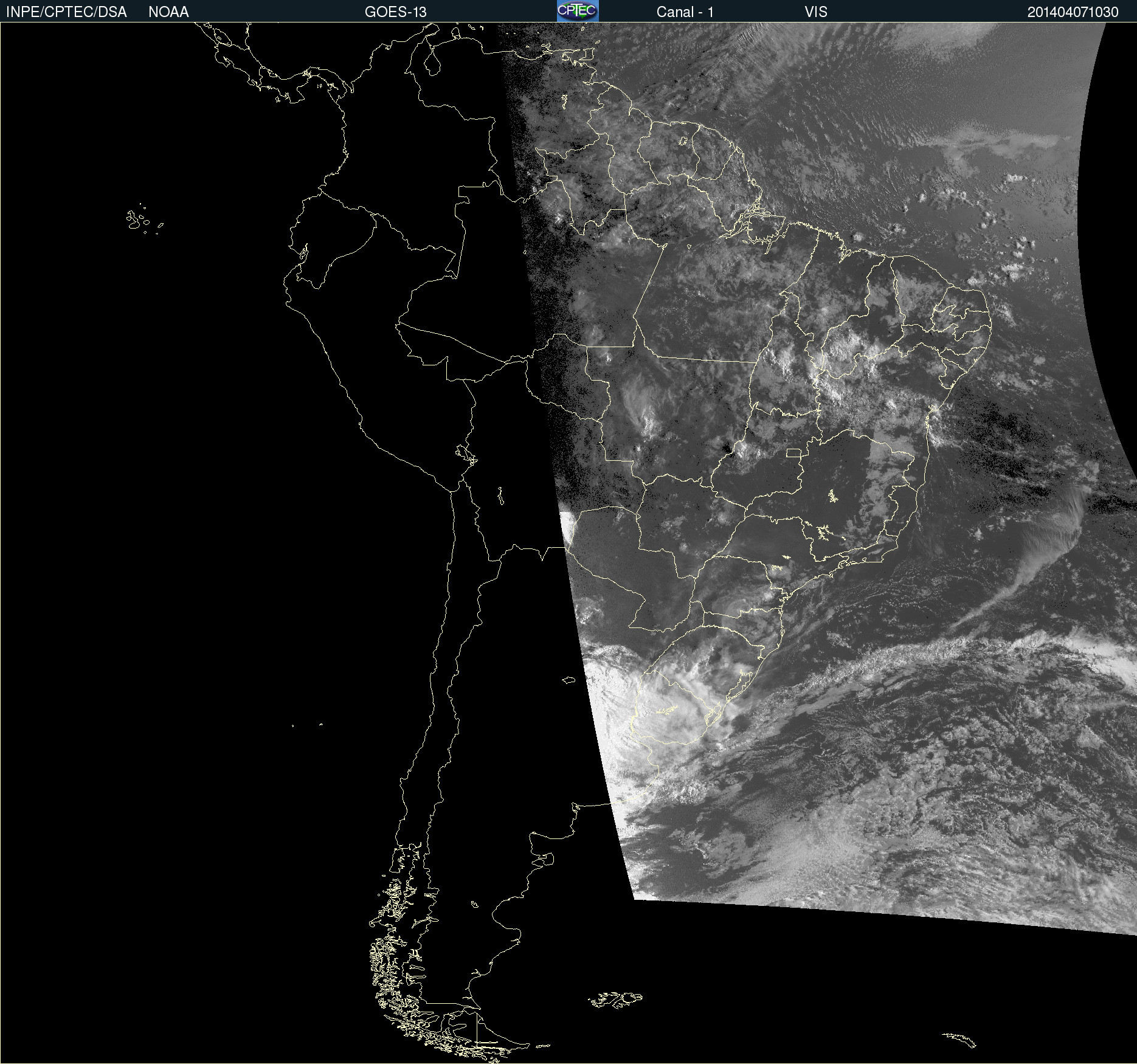This screenshot has height=1064, width=1137.
Task: Click the VIS label in the header
Action: coord(816,12)
